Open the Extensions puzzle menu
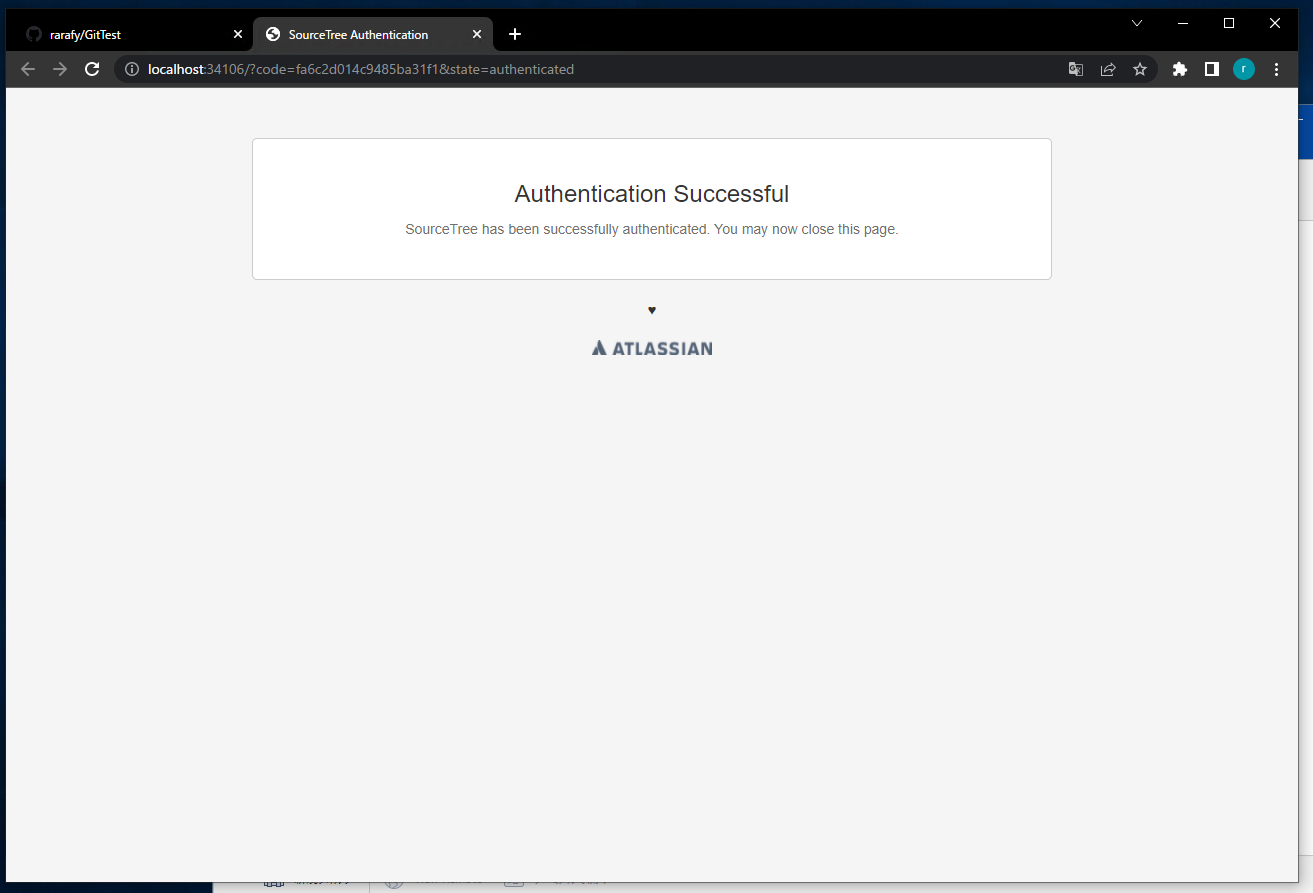The height and width of the screenshot is (893, 1313). click(1180, 69)
